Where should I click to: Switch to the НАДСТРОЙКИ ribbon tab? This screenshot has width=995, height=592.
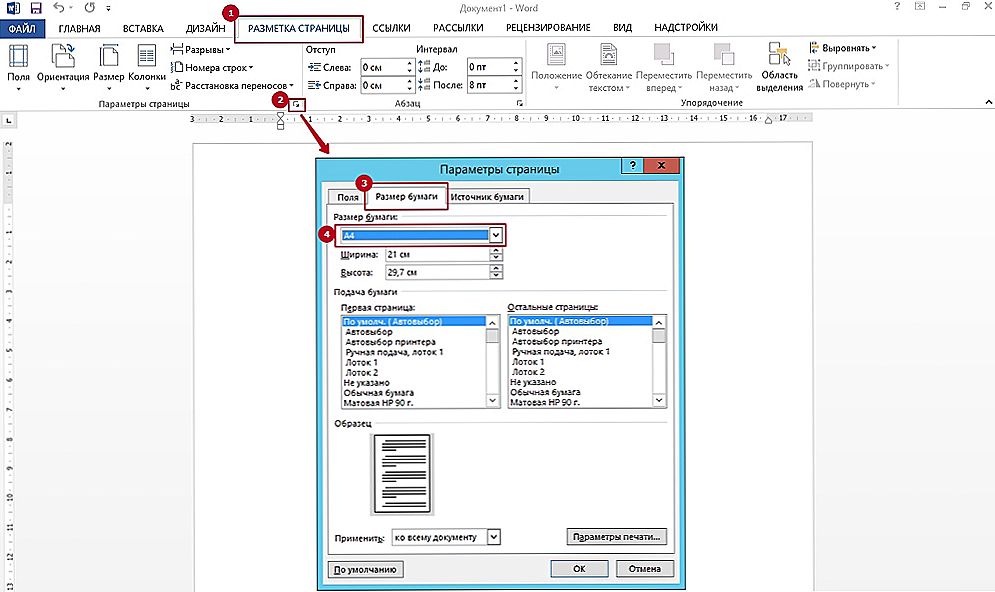(686, 28)
